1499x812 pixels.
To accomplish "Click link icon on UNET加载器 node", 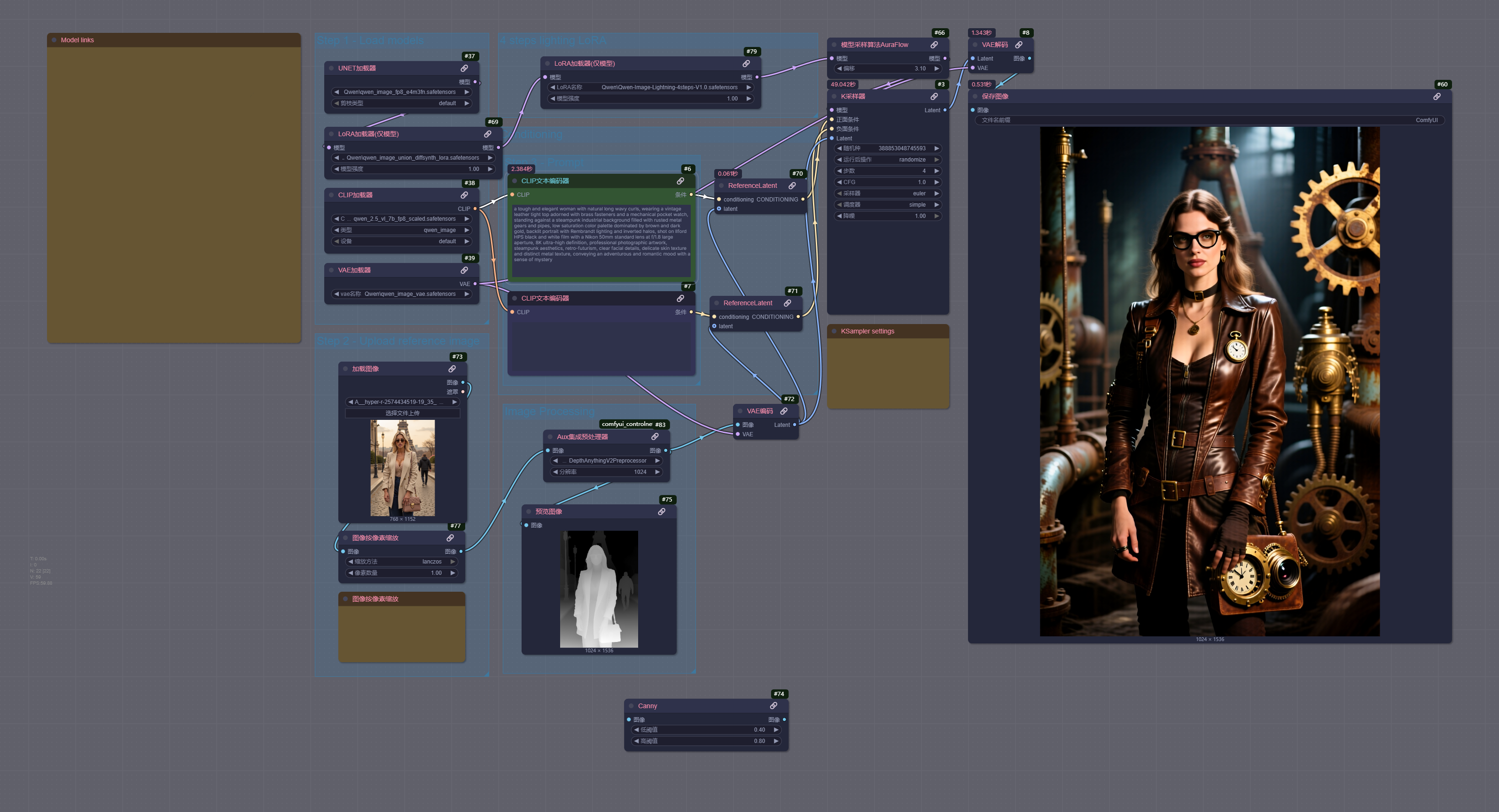I will (464, 68).
